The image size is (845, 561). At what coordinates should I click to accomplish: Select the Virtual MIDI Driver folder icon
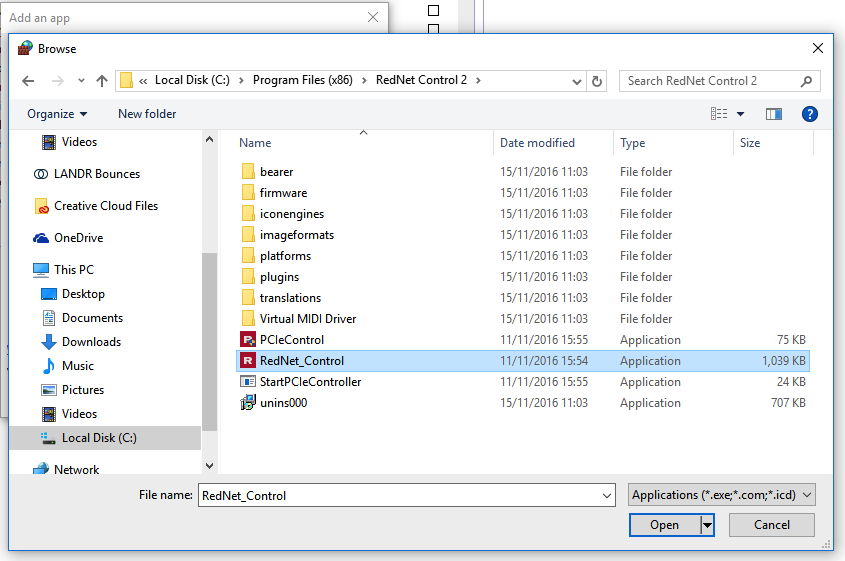[248, 319]
